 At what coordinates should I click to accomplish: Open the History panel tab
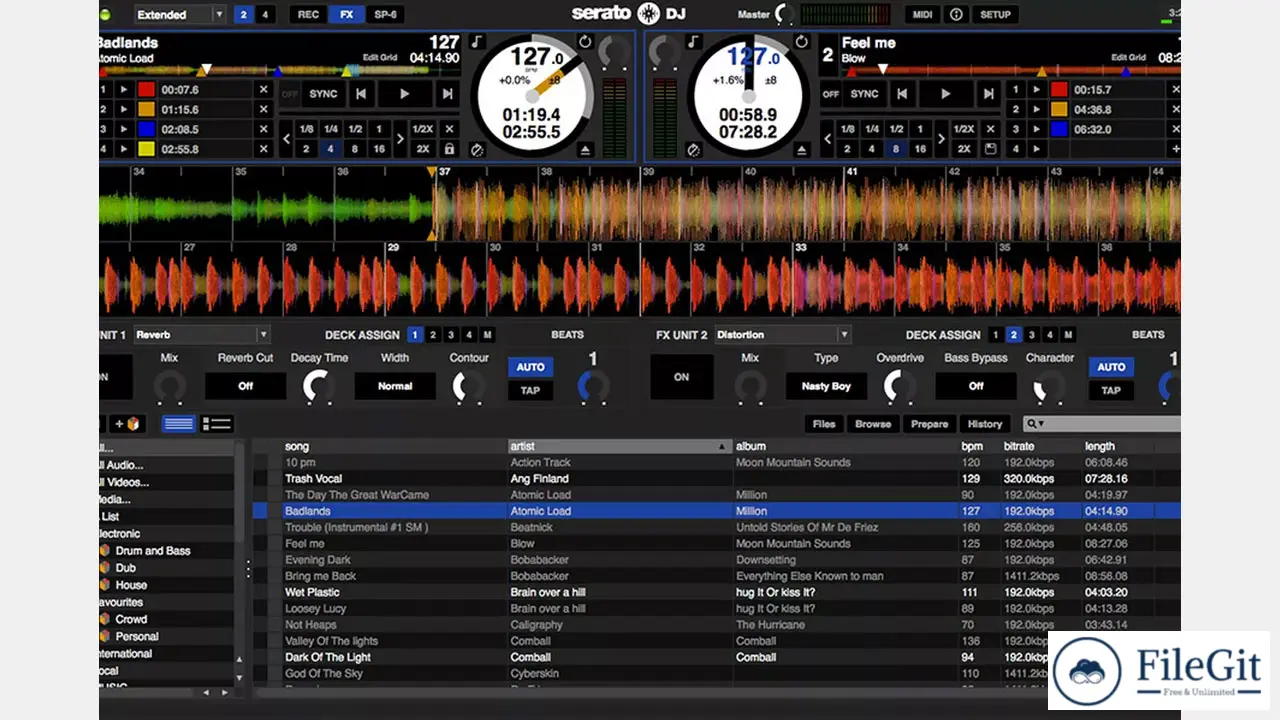pos(985,424)
